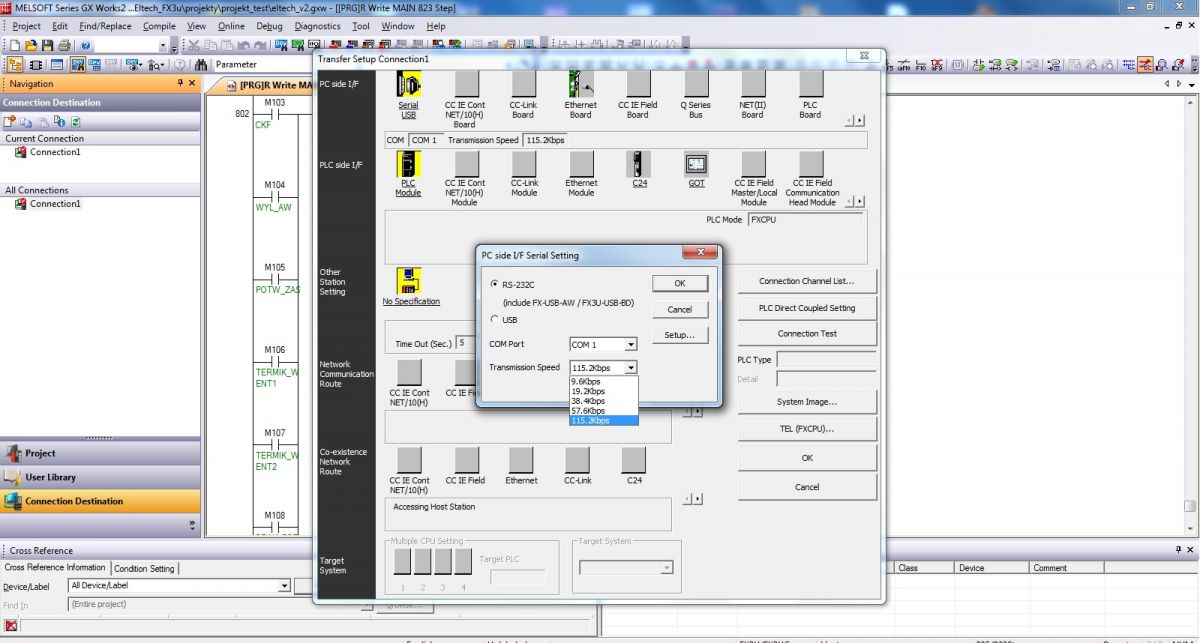Click the Setup... button
The width and height of the screenshot is (1200, 643).
coord(680,335)
